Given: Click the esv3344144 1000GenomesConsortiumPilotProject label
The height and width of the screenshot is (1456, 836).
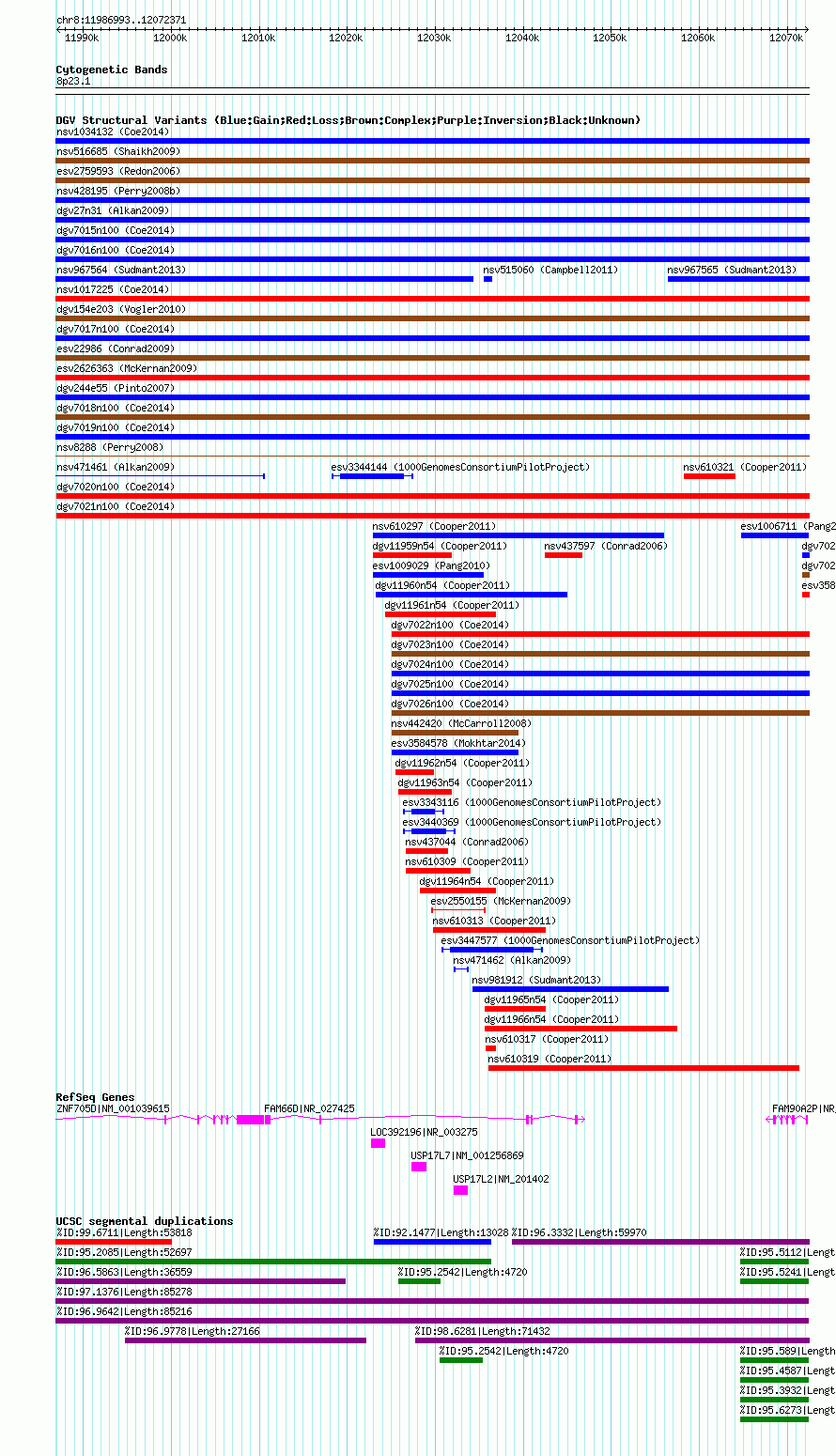Looking at the screenshot, I should point(460,467).
